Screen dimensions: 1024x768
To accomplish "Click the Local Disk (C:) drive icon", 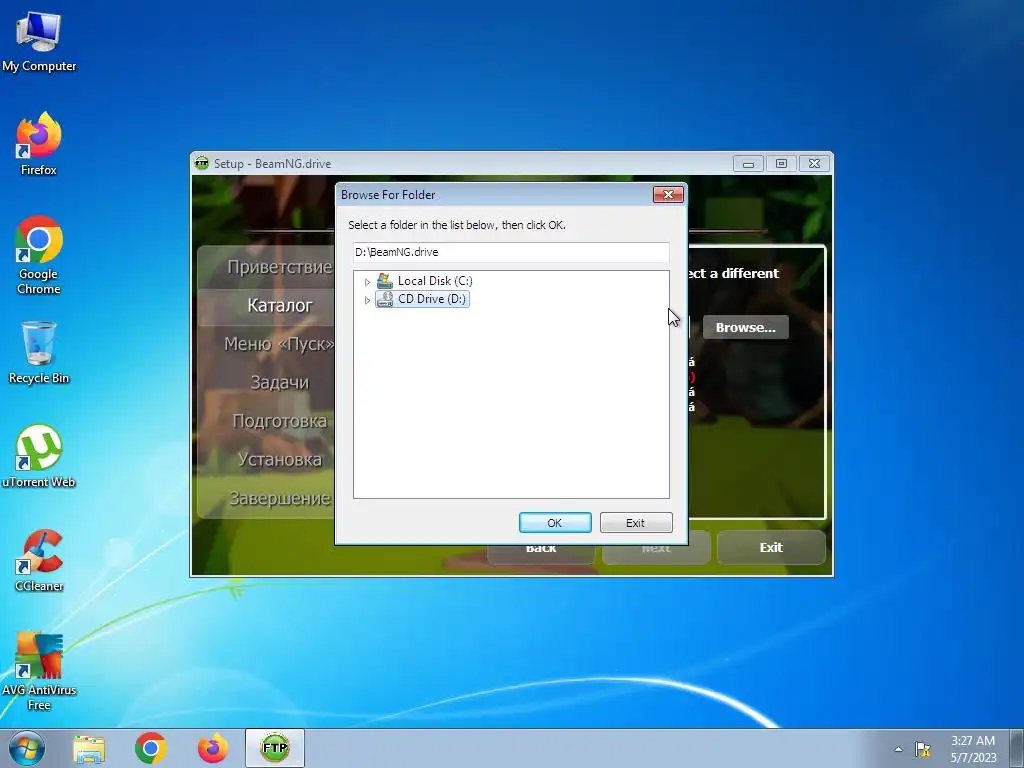I will coord(385,281).
